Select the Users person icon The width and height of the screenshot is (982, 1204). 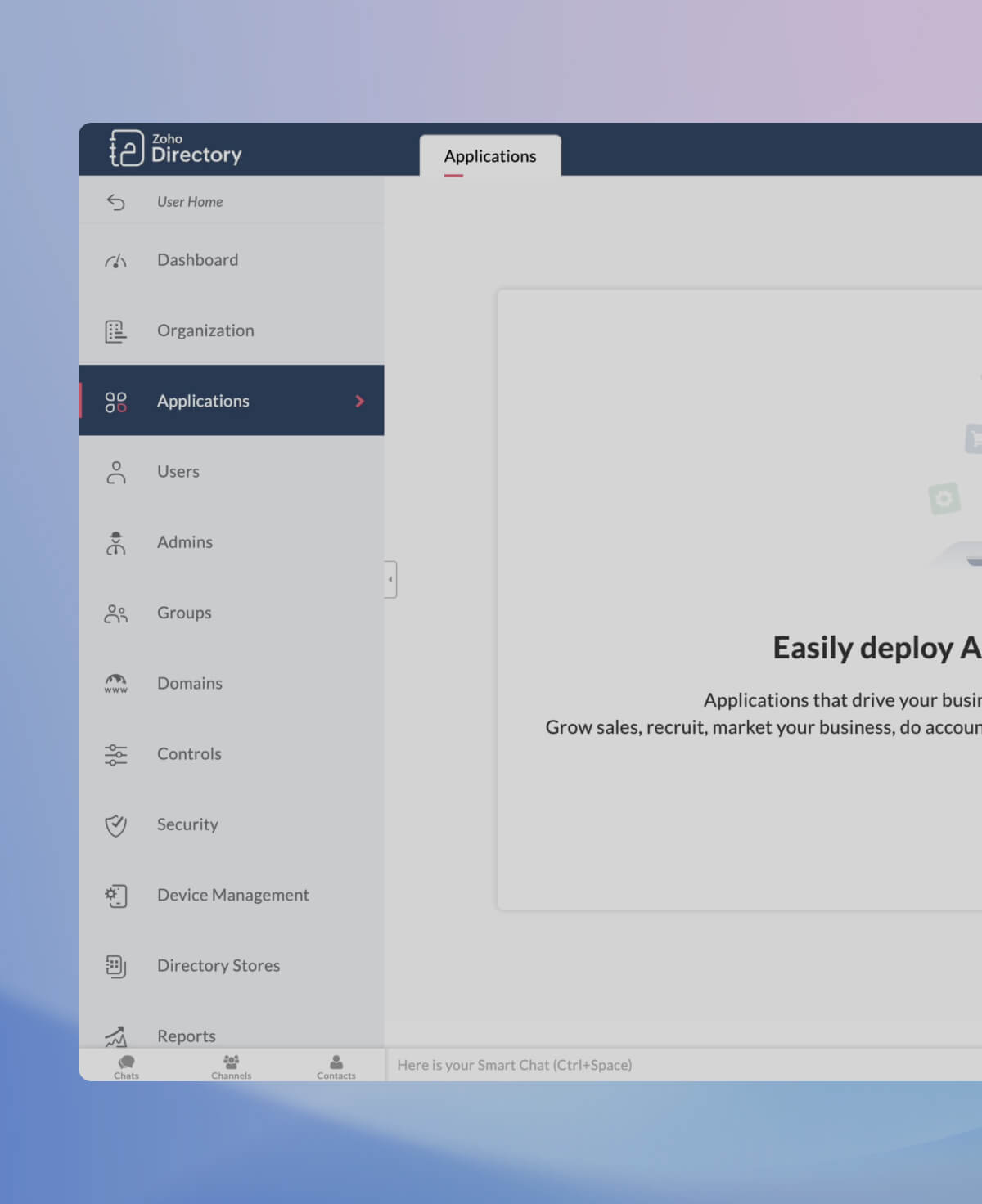point(115,472)
